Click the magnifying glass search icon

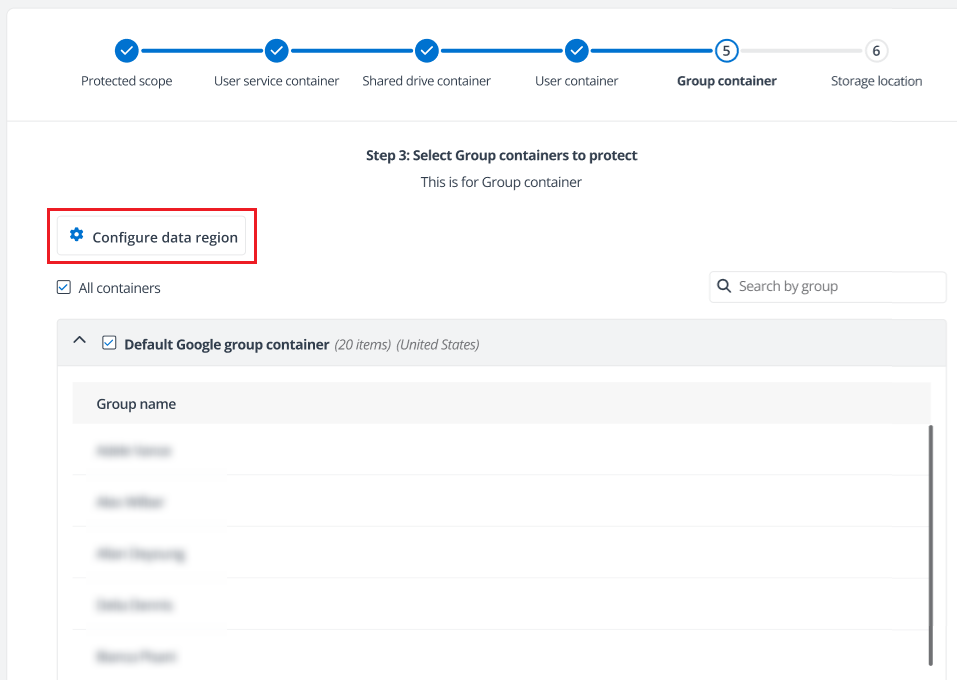tap(724, 286)
